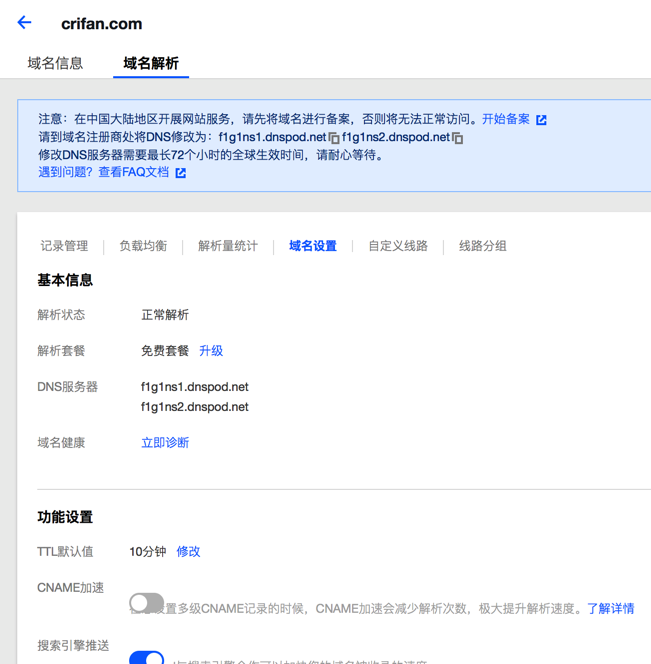Click the CNAME加速 label

[71, 588]
